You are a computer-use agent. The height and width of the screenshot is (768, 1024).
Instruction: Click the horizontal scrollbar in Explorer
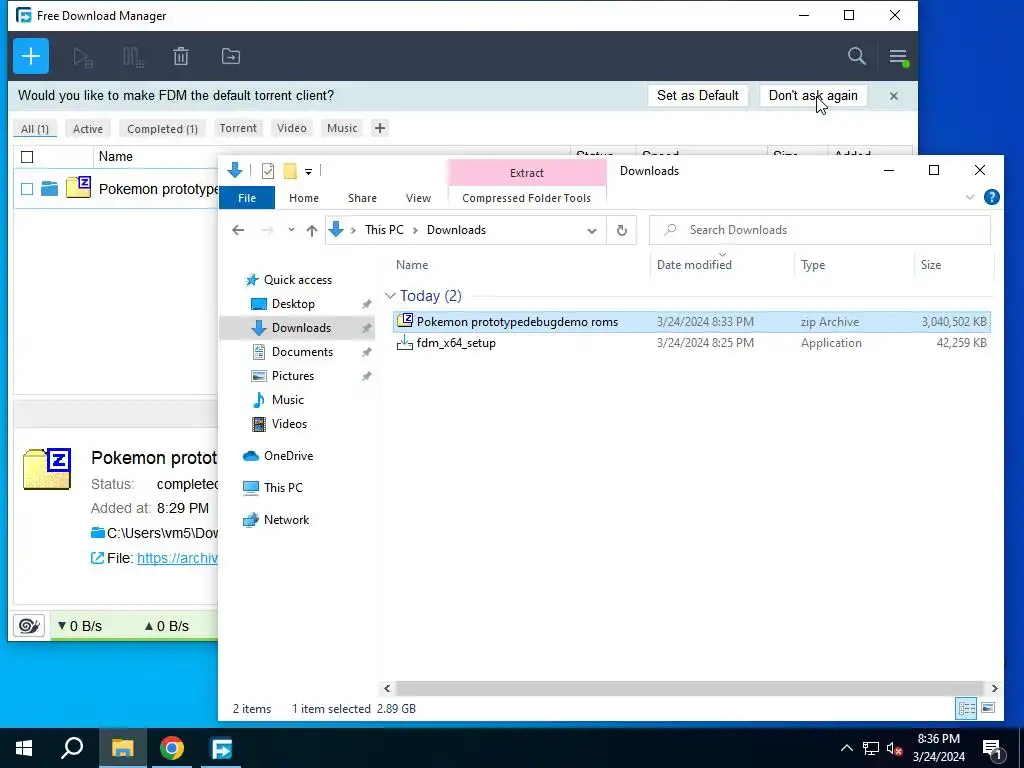pos(689,688)
